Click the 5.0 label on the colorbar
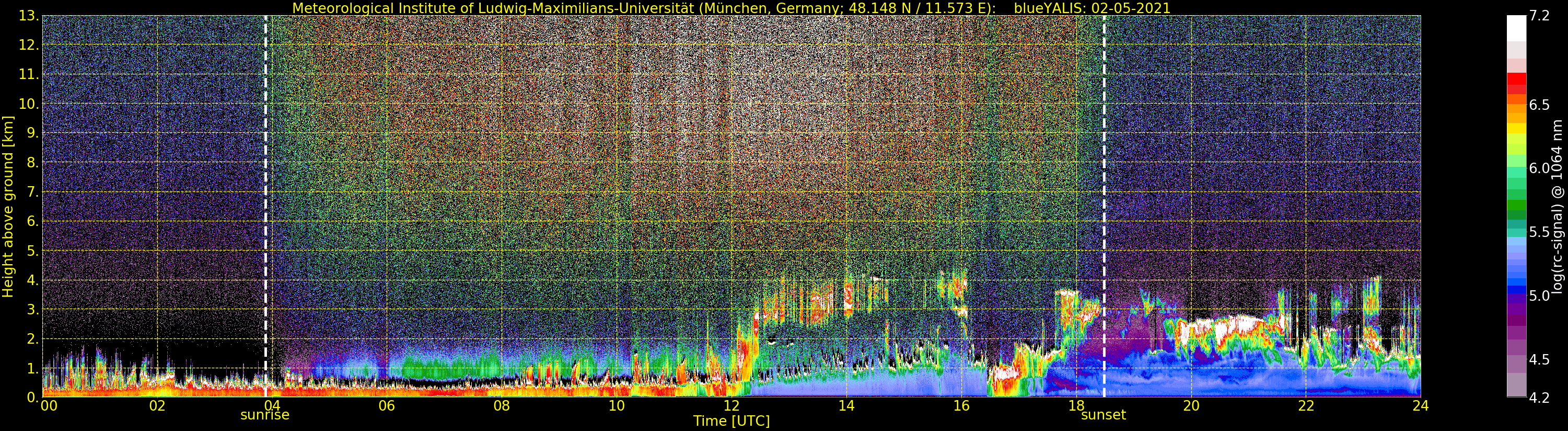 pos(1539,296)
